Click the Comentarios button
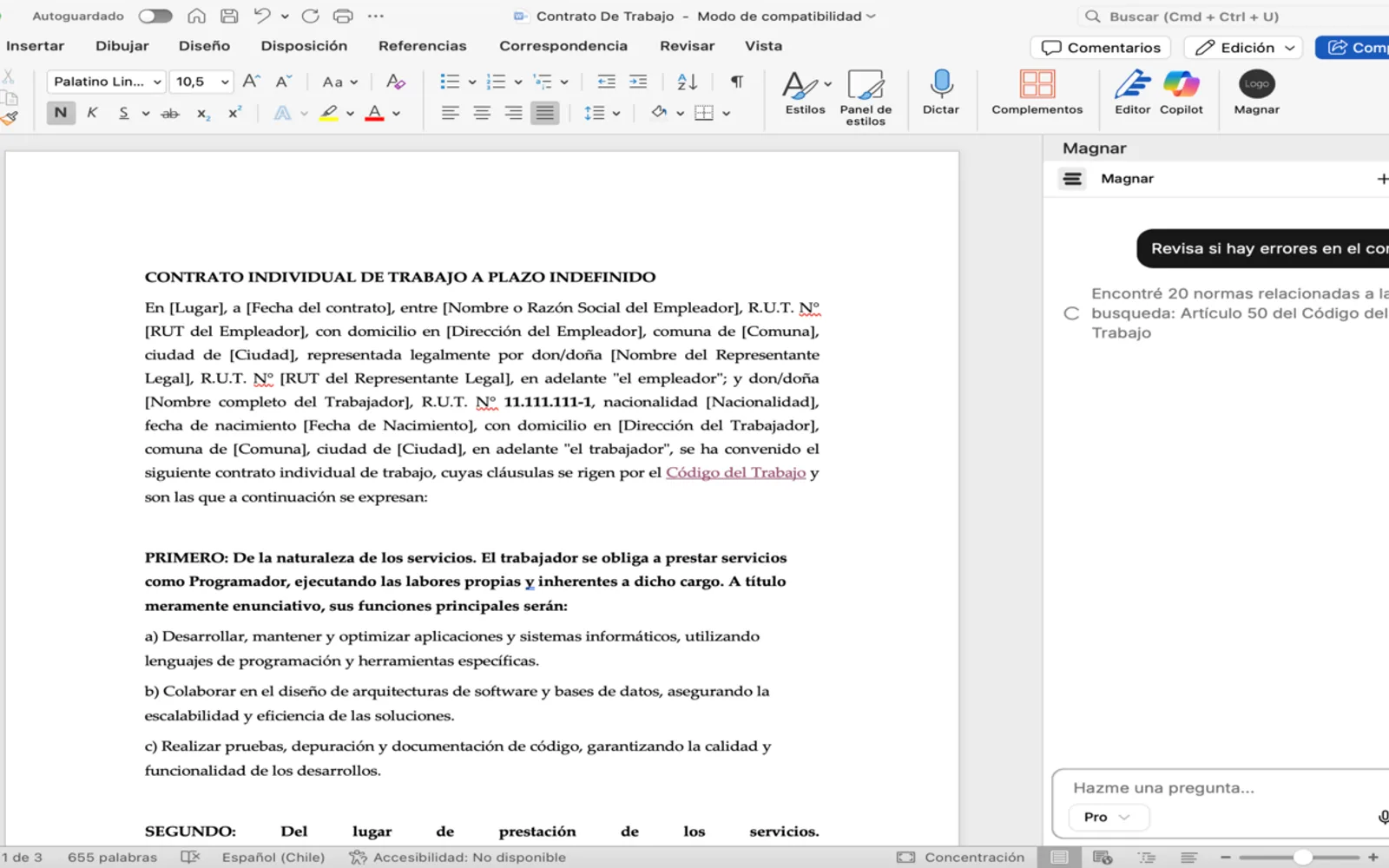Image resolution: width=1389 pixels, height=868 pixels. tap(1101, 48)
